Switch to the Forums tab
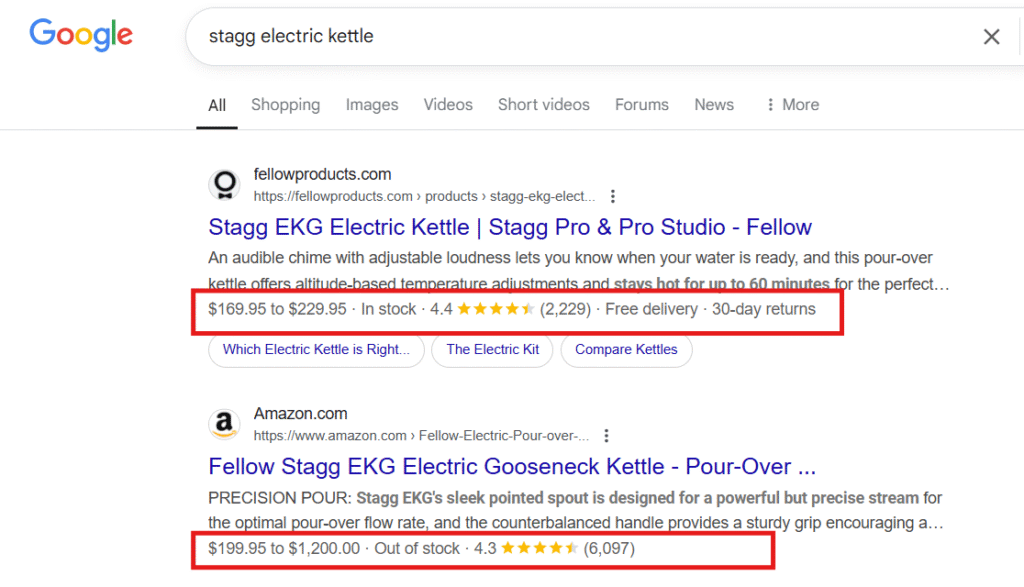The image size is (1024, 587). click(641, 104)
